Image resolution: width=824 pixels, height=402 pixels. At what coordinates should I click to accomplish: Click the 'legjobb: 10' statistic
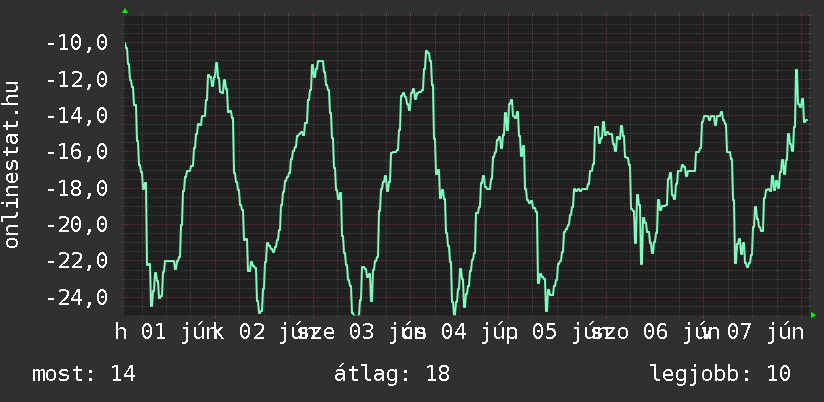point(720,374)
